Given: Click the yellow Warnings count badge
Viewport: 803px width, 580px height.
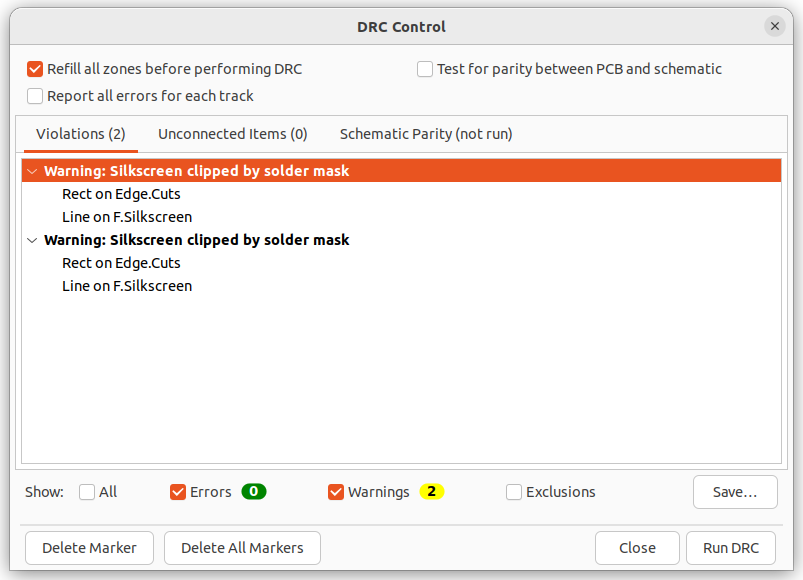Looking at the screenshot, I should [431, 491].
